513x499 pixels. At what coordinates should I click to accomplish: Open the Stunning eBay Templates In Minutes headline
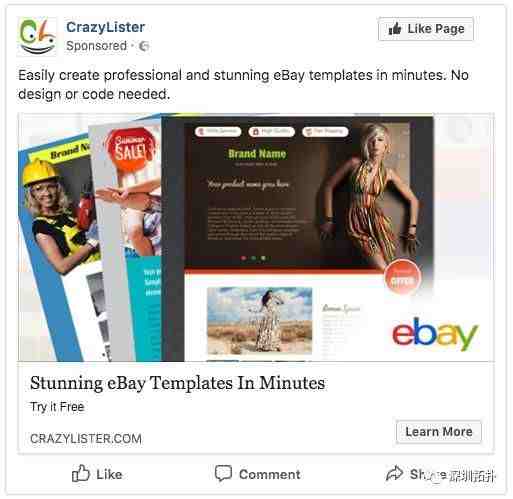click(x=177, y=383)
